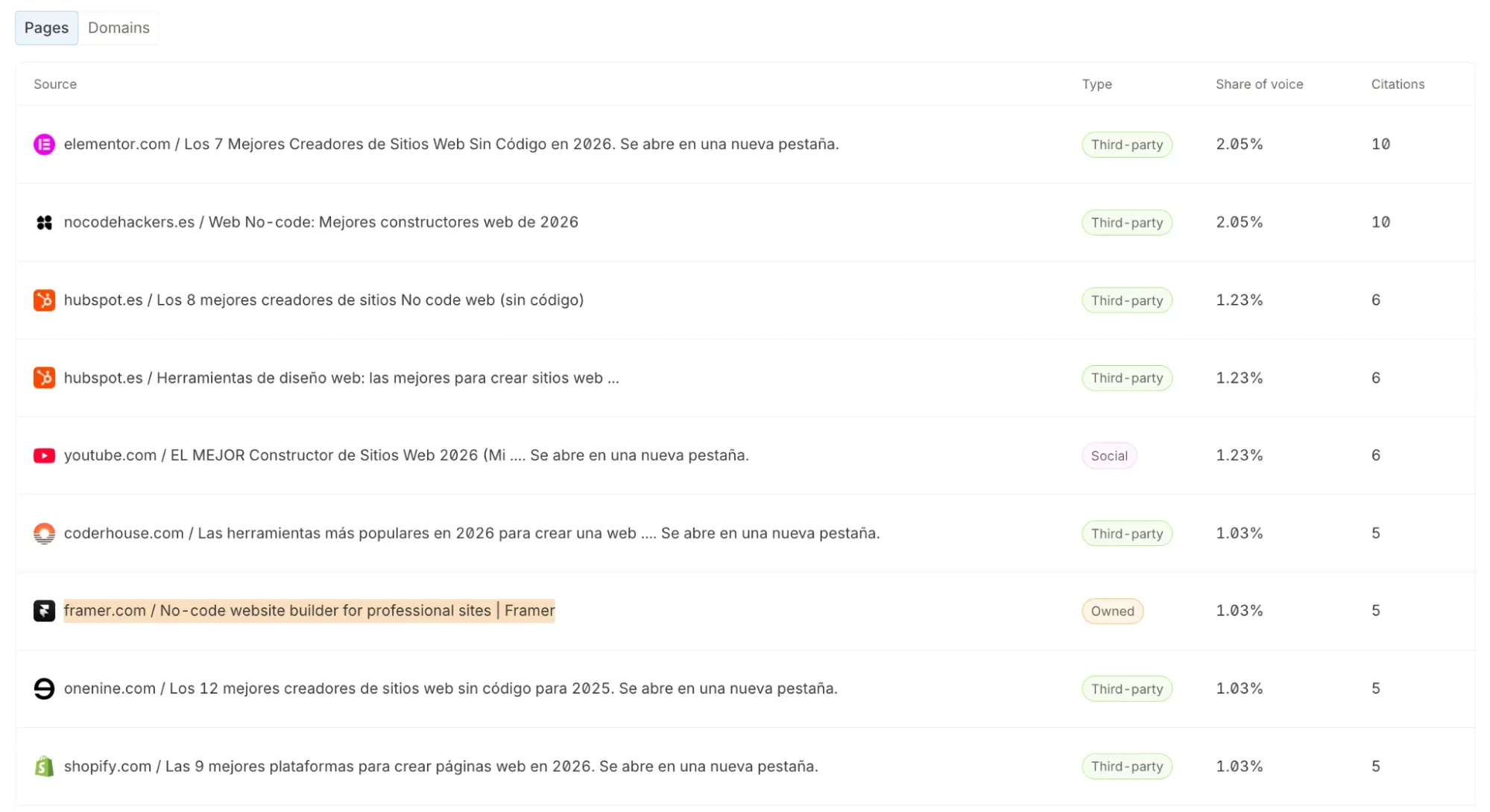The image size is (1490, 812).
Task: Open the nocodehackers.es Web No-code link
Action: [x=321, y=222]
